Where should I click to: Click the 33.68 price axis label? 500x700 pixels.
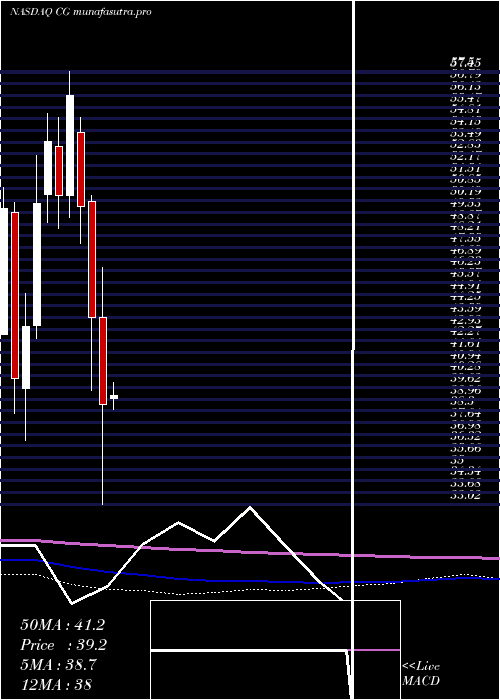465,483
